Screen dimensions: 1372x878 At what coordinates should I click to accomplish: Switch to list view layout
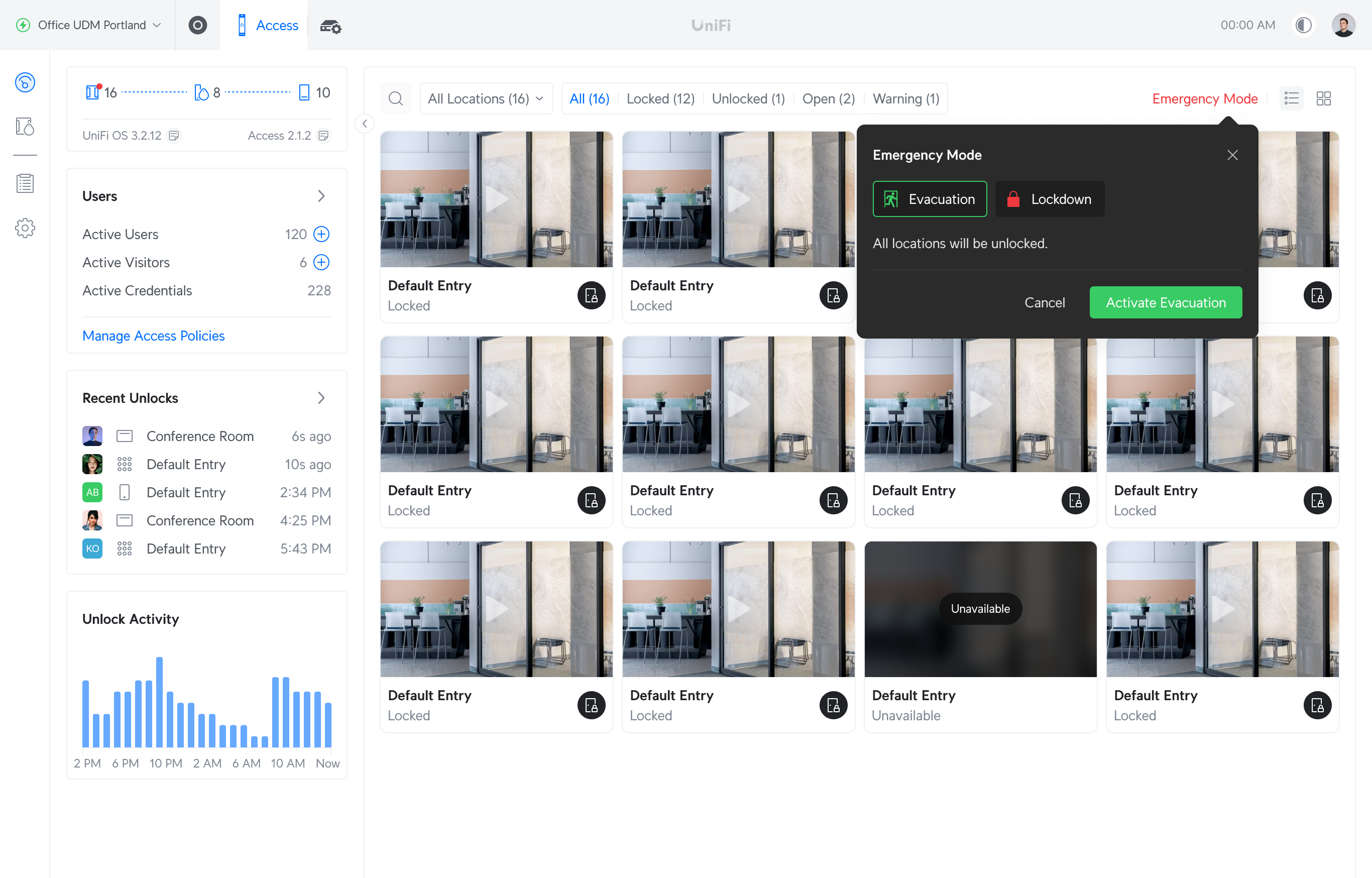[1291, 98]
